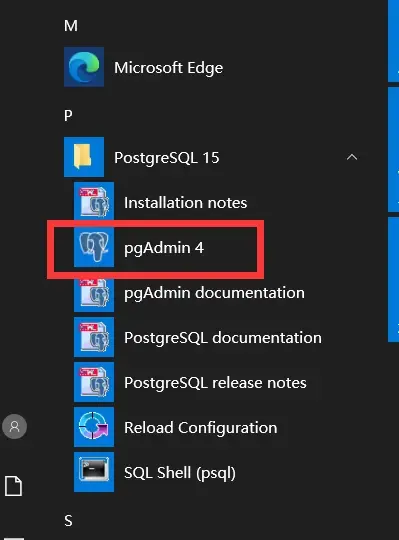This screenshot has width=399, height=540.
Task: Launch the Reload Configuration icon
Action: (94, 427)
